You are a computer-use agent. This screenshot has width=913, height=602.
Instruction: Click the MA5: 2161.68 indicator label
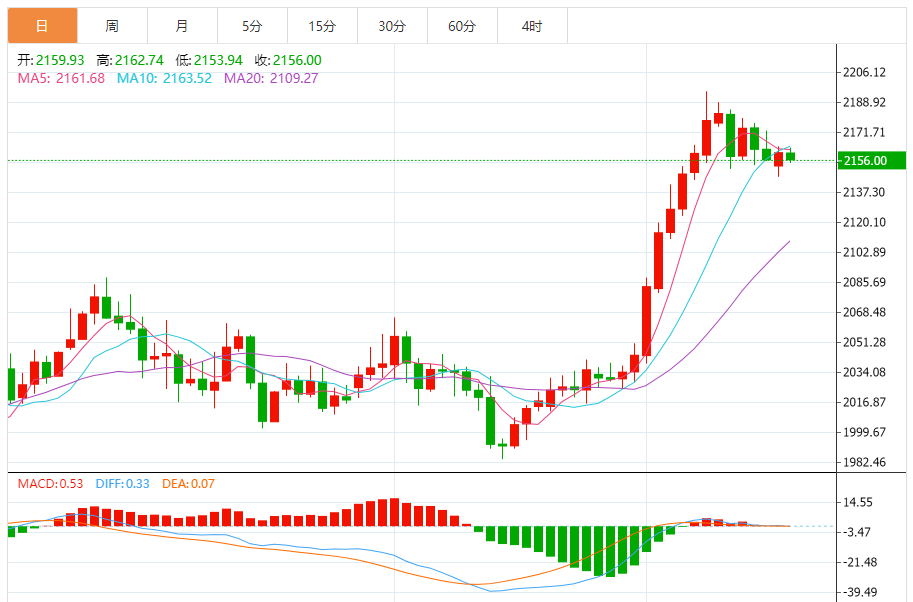tap(61, 78)
